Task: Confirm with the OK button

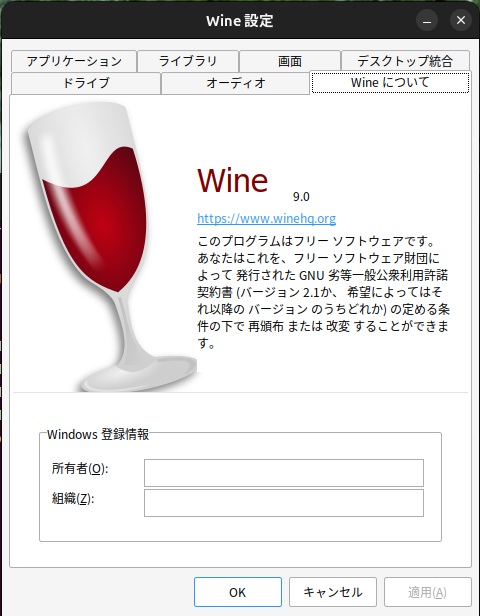Action: click(238, 592)
